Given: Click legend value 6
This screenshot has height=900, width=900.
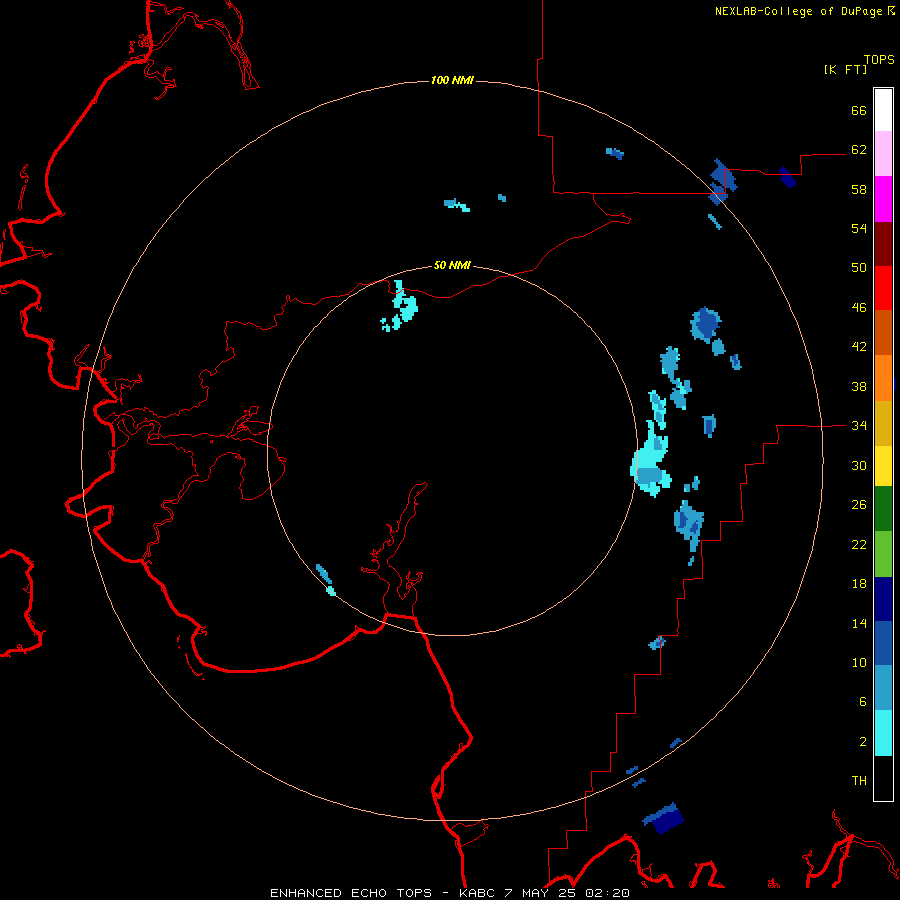Looking at the screenshot, I should coord(863,702).
